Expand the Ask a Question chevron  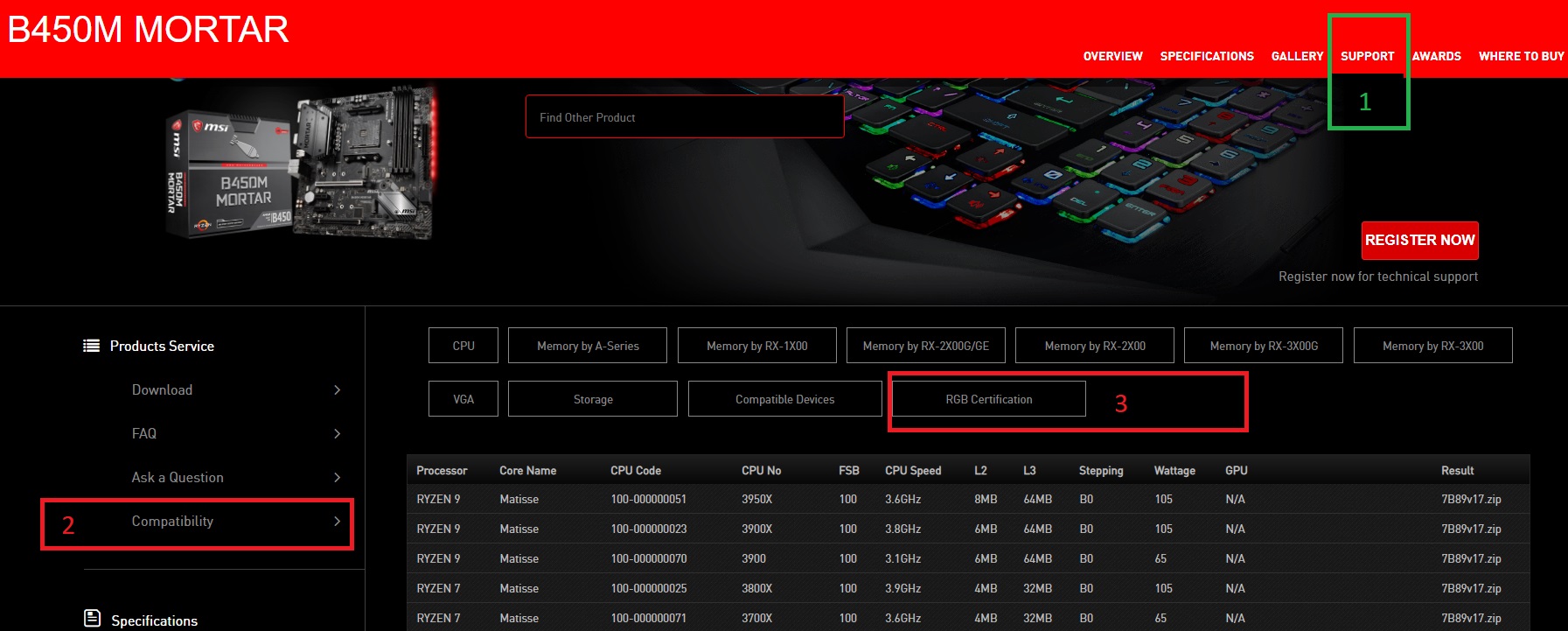click(x=337, y=478)
